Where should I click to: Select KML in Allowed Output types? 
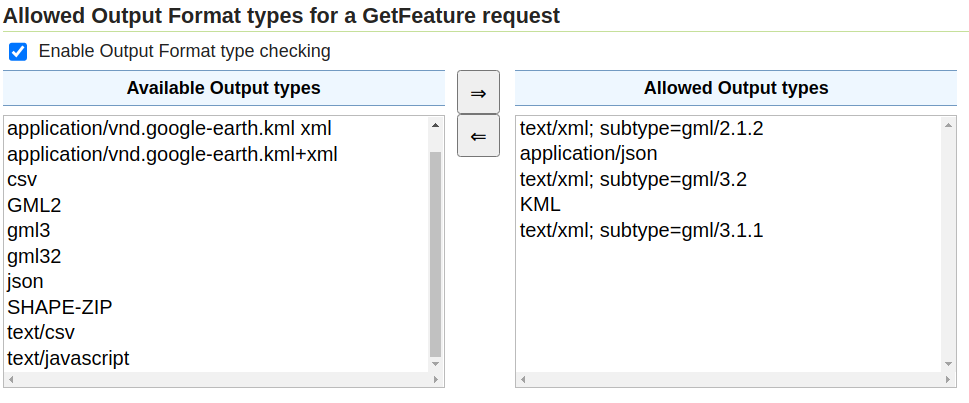point(540,205)
